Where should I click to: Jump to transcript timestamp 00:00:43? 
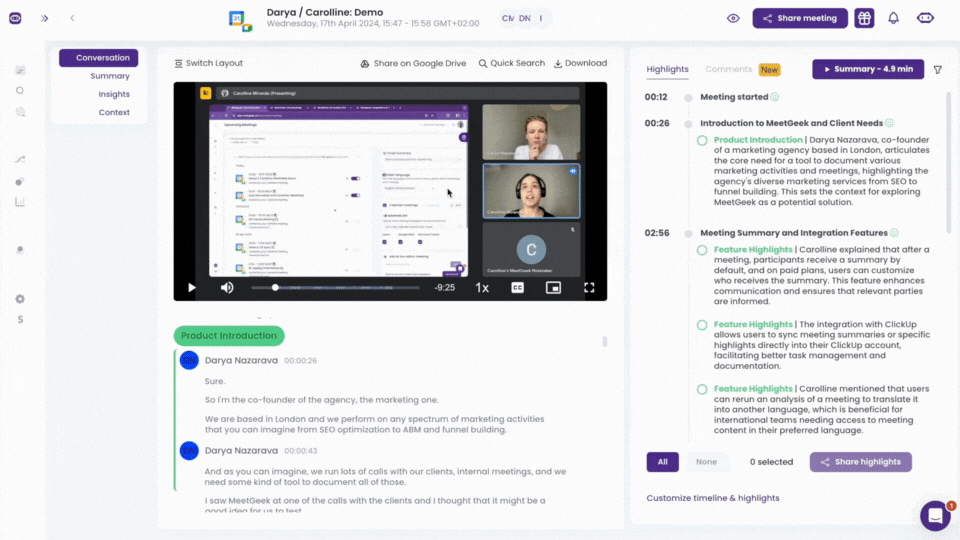pyautogui.click(x=300, y=451)
